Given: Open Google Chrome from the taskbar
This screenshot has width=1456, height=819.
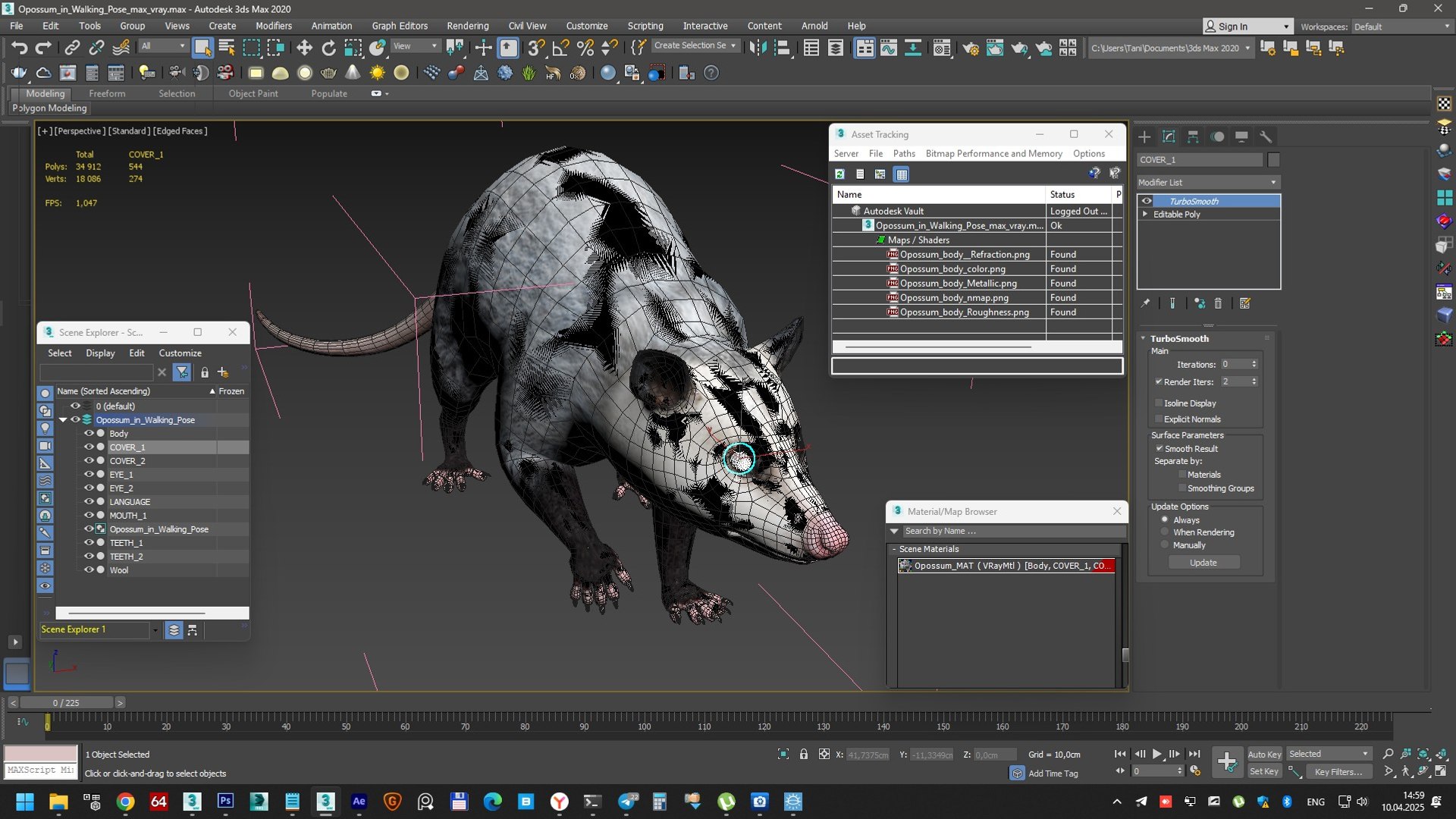Looking at the screenshot, I should click(125, 802).
